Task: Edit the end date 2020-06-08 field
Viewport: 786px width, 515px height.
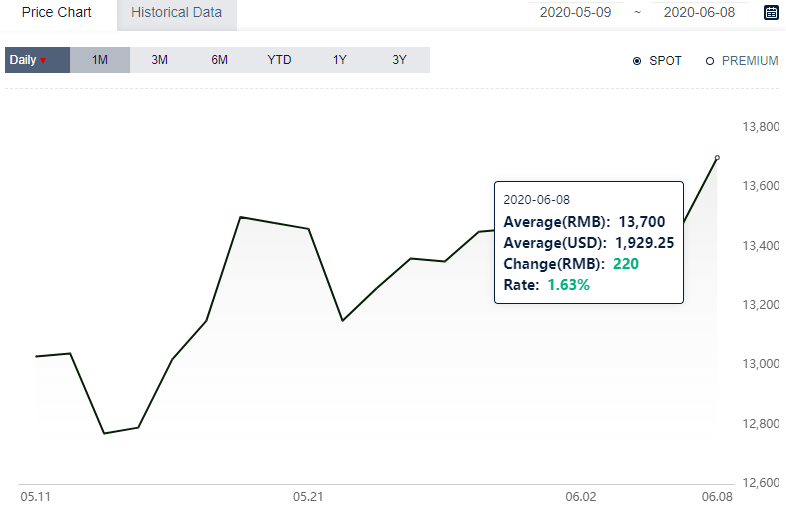Action: point(699,12)
